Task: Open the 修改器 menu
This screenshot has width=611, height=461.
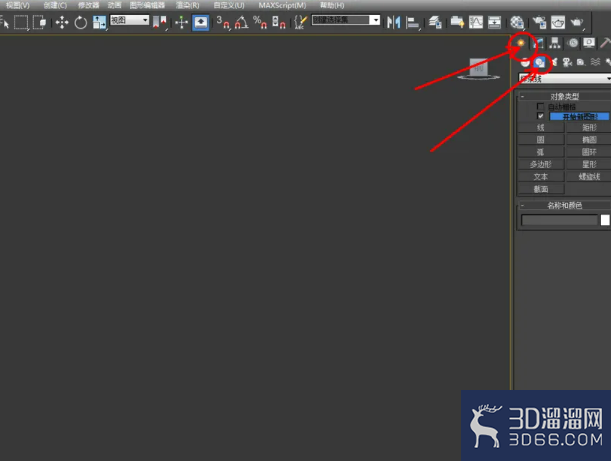Action: pos(88,5)
